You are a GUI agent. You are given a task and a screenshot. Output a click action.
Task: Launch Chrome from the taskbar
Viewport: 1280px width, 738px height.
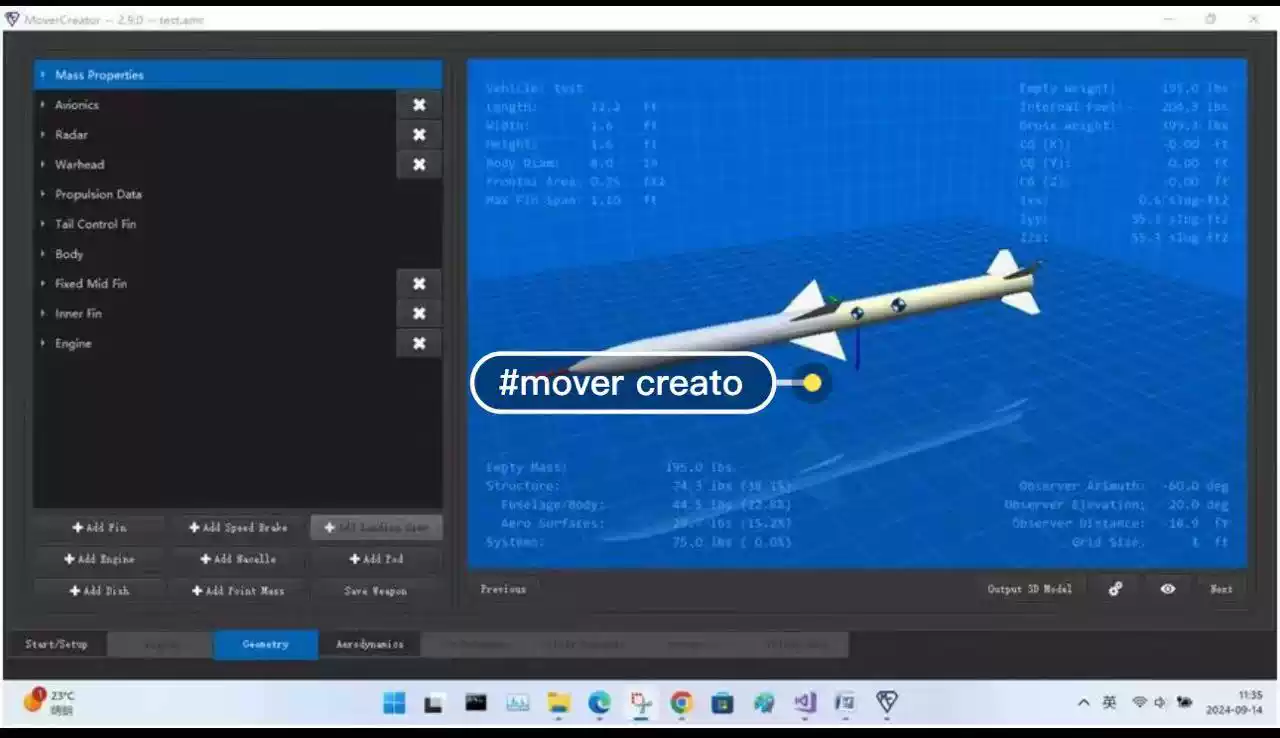coord(680,703)
